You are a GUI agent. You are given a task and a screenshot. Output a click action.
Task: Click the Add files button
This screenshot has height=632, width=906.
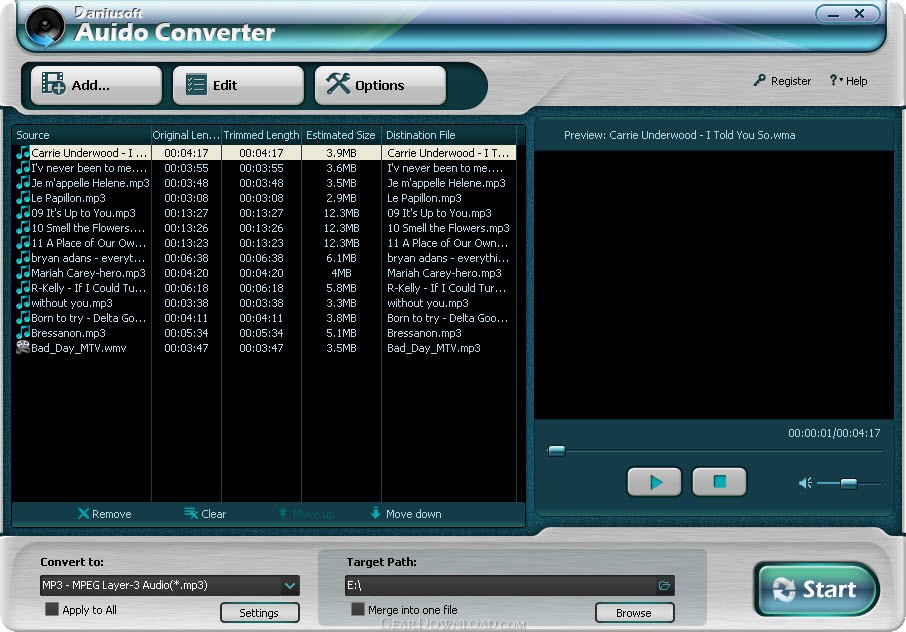coord(96,85)
